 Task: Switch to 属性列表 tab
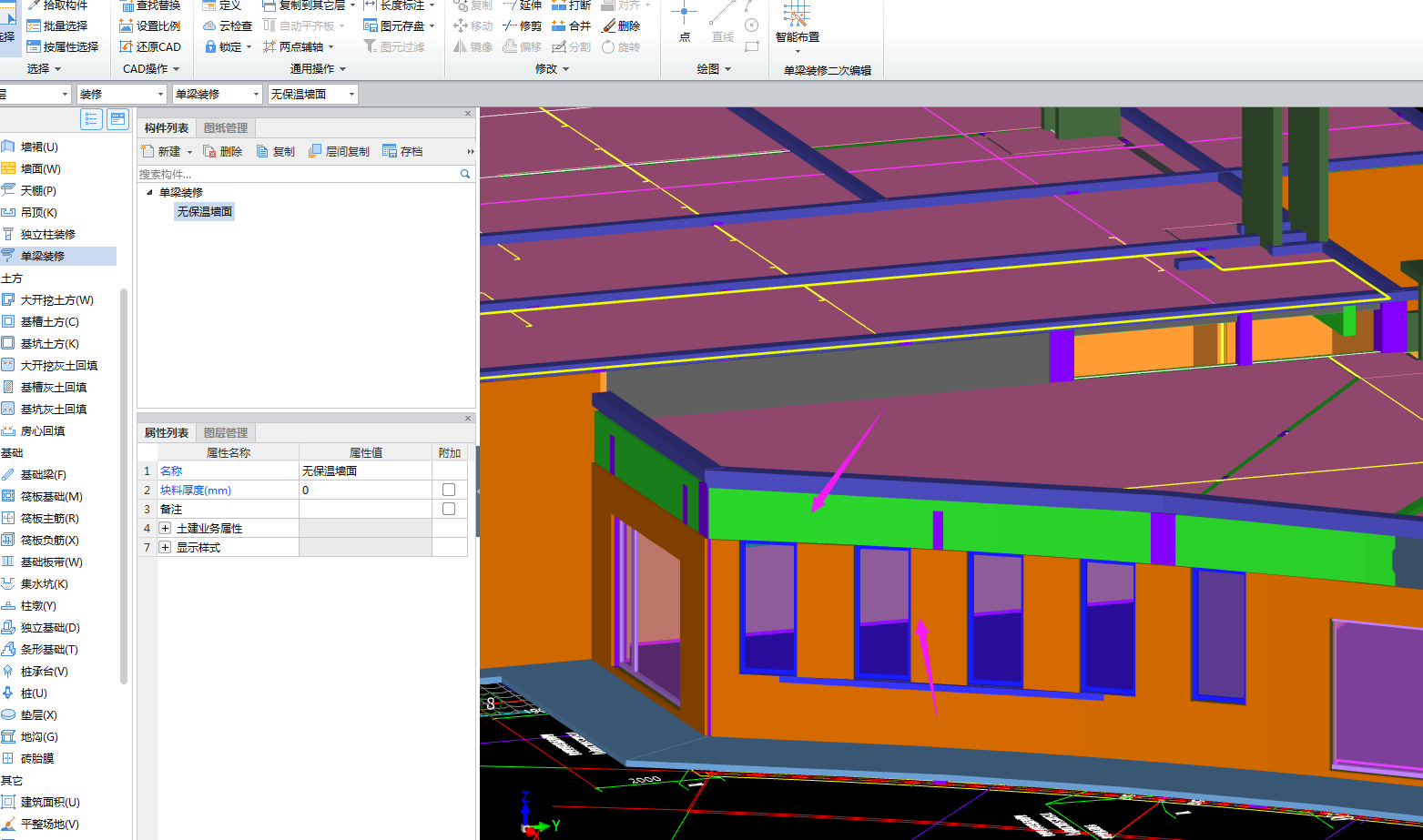[x=167, y=432]
